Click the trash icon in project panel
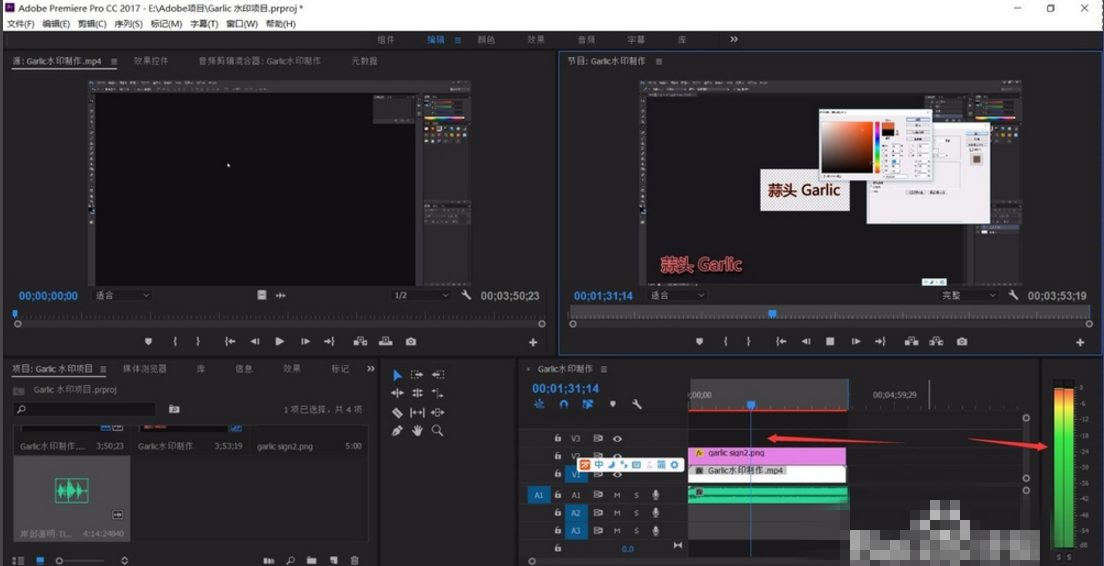 (355, 561)
